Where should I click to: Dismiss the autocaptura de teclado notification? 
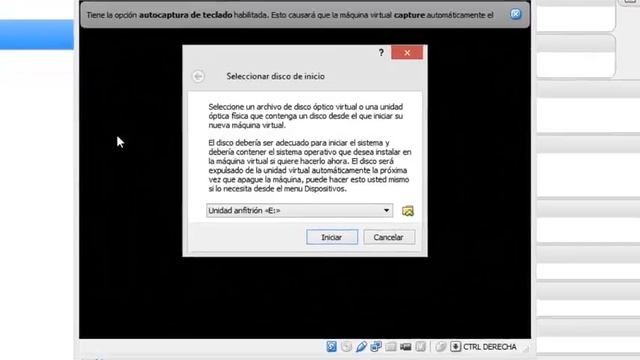[x=516, y=14]
